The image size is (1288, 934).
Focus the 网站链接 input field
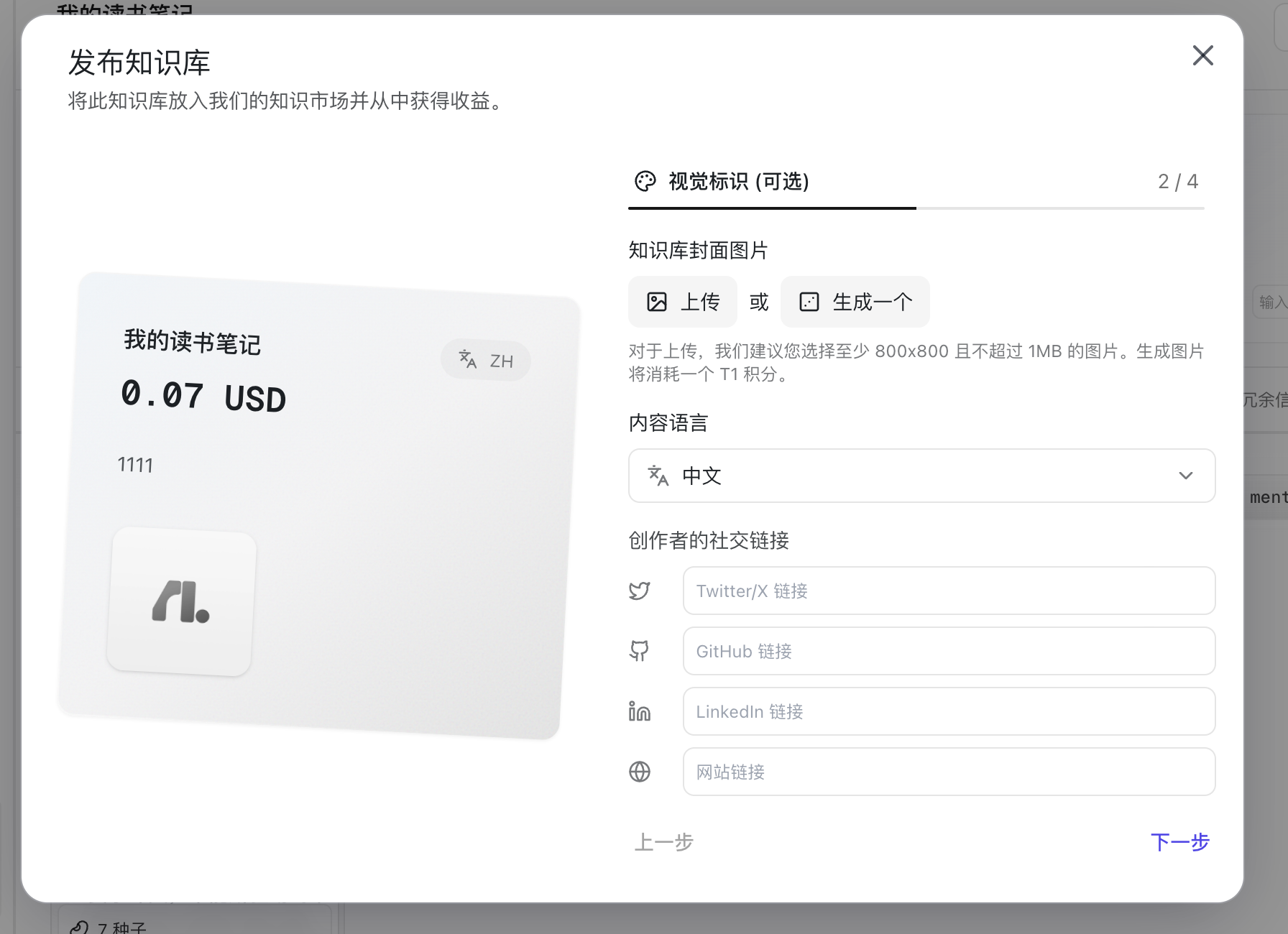[949, 772]
